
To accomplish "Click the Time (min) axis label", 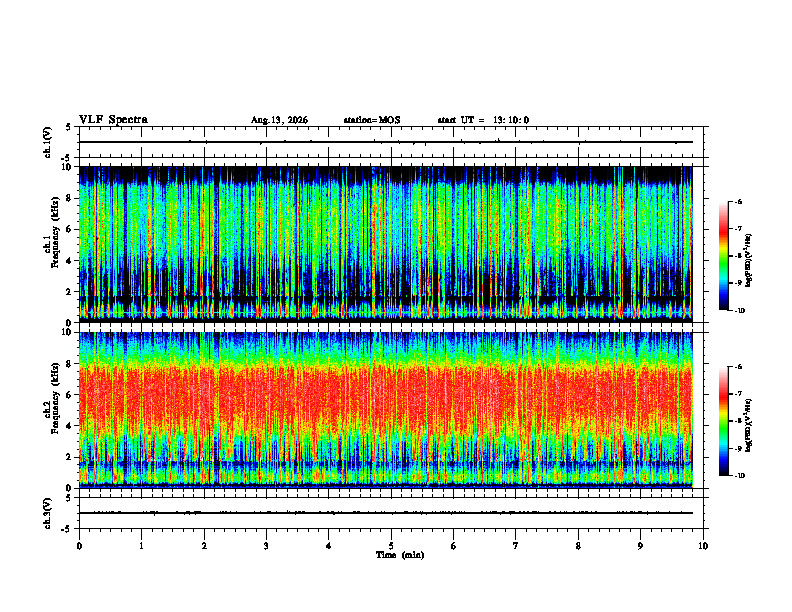I will pos(400,555).
